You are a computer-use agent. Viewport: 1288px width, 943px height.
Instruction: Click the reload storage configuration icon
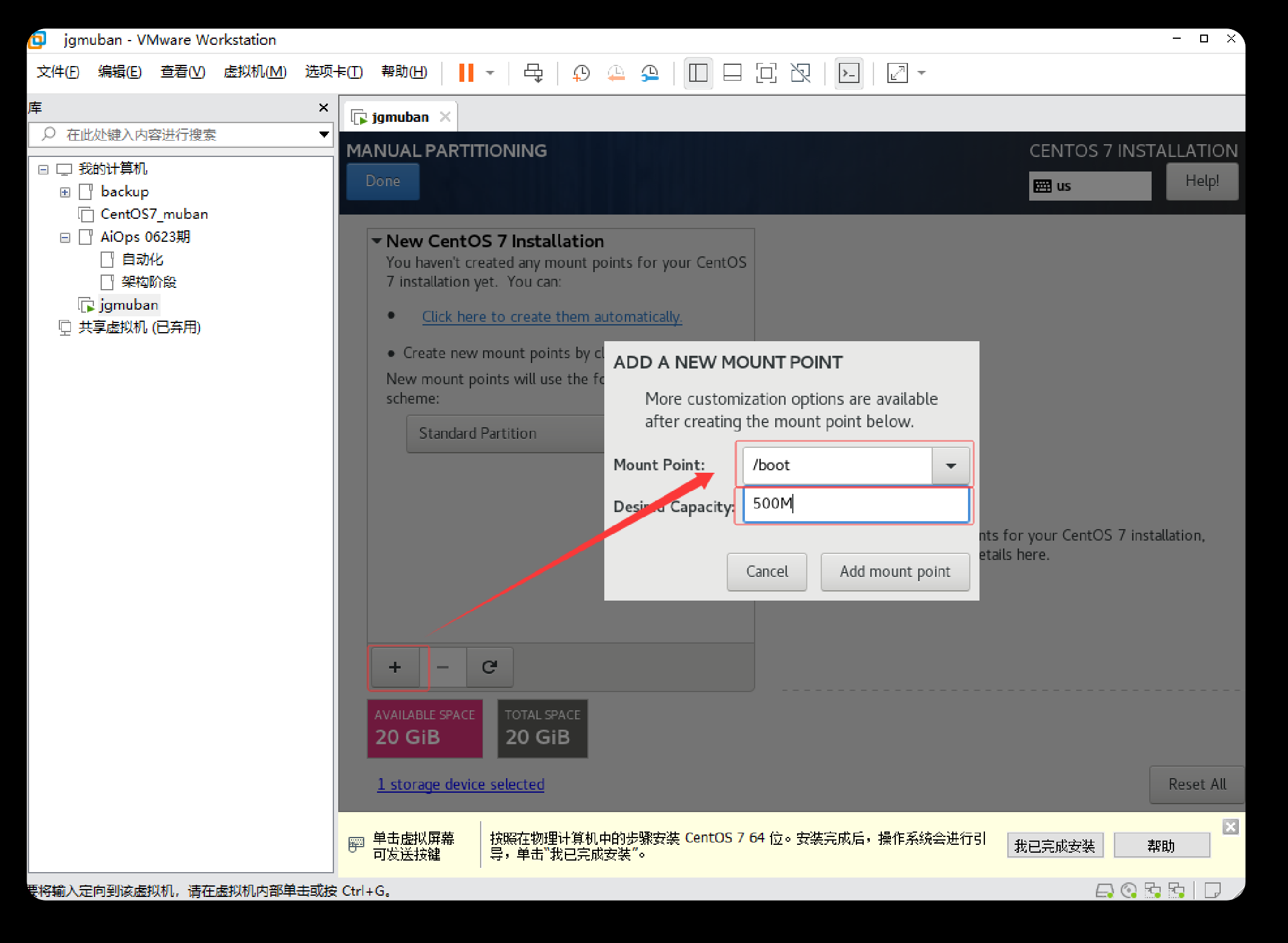click(x=489, y=667)
